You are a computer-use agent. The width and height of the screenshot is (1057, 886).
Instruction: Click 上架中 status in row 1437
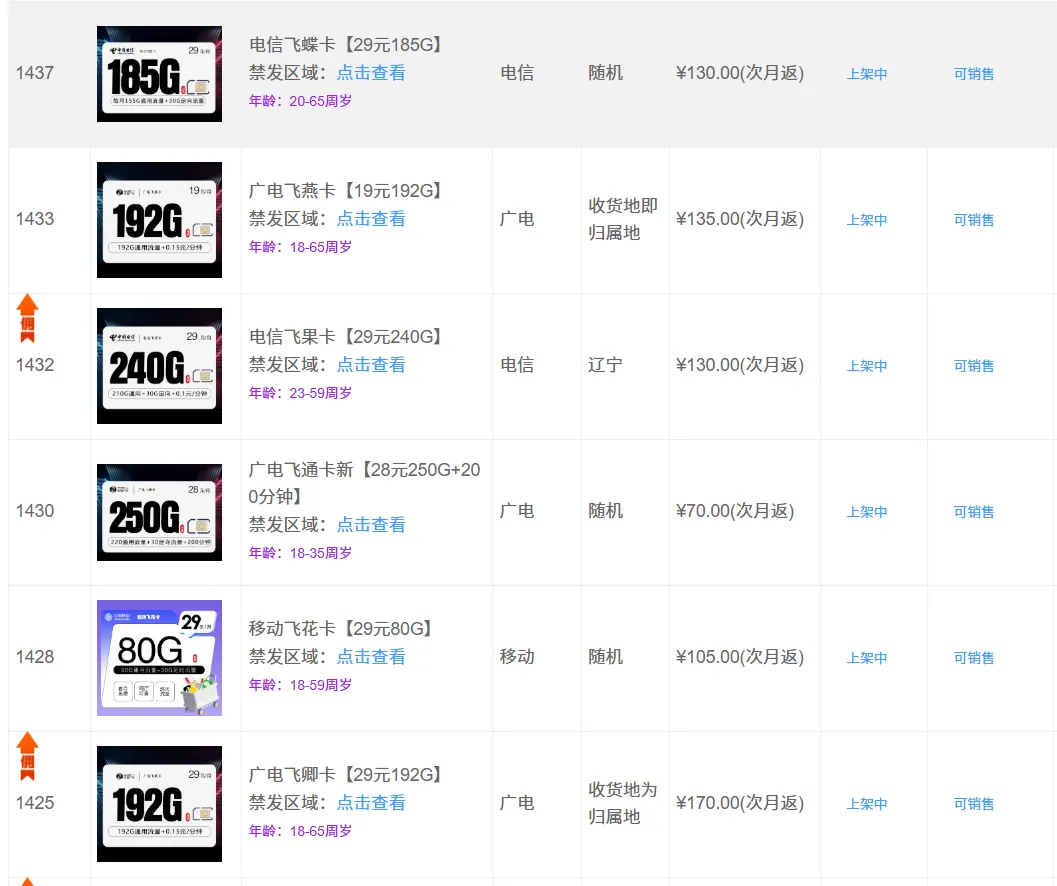coord(867,73)
